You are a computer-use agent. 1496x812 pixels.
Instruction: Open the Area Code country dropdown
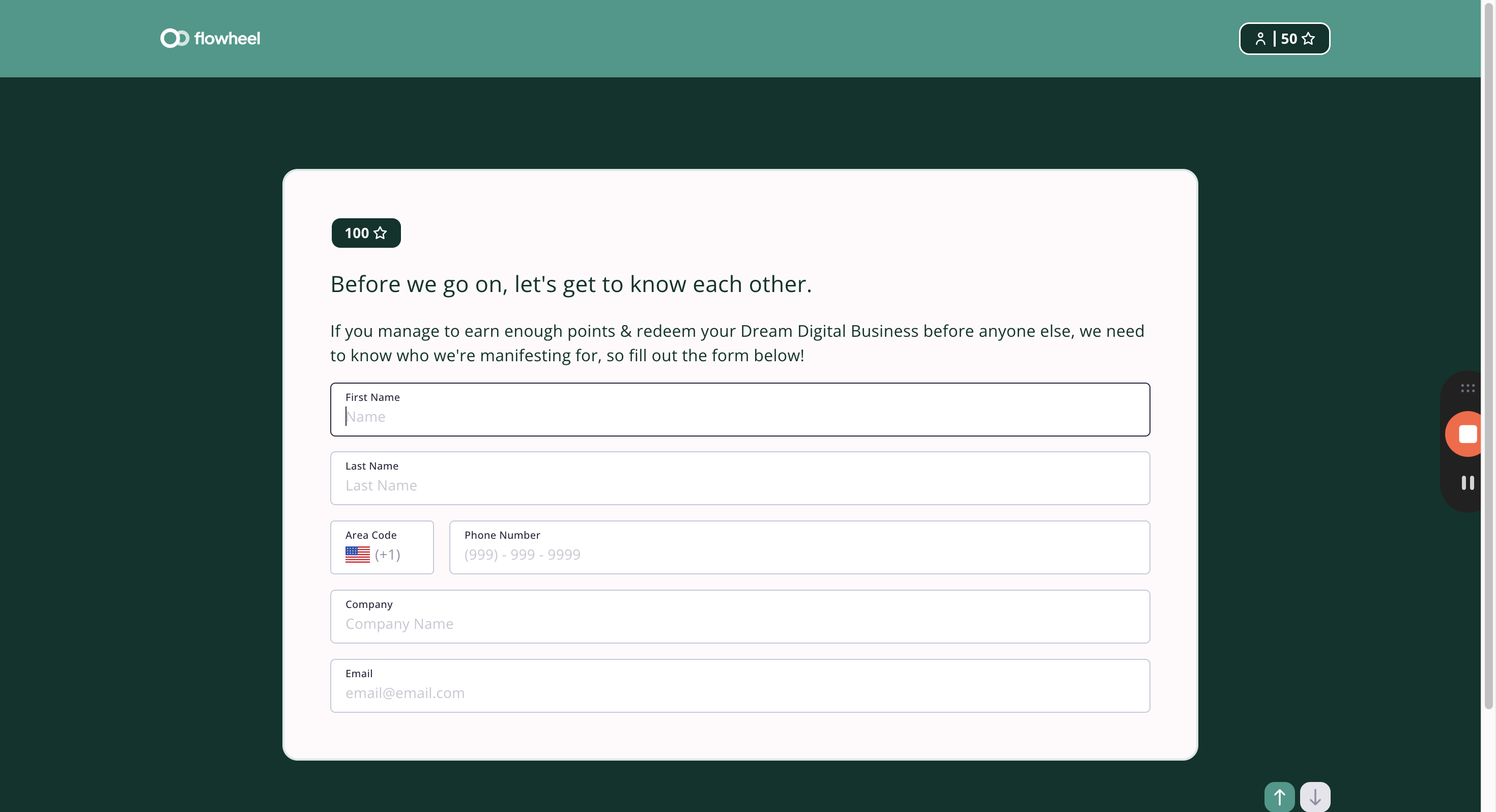(x=382, y=547)
